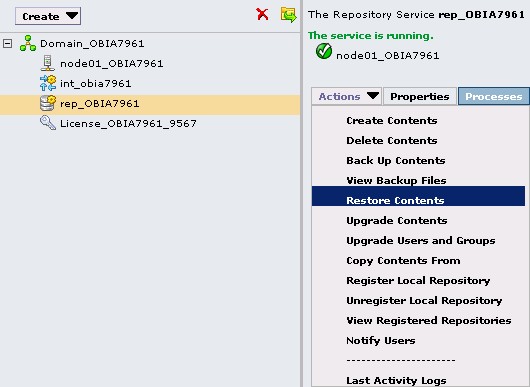Choose Notify Users menu item
The width and height of the screenshot is (530, 387).
click(x=381, y=340)
